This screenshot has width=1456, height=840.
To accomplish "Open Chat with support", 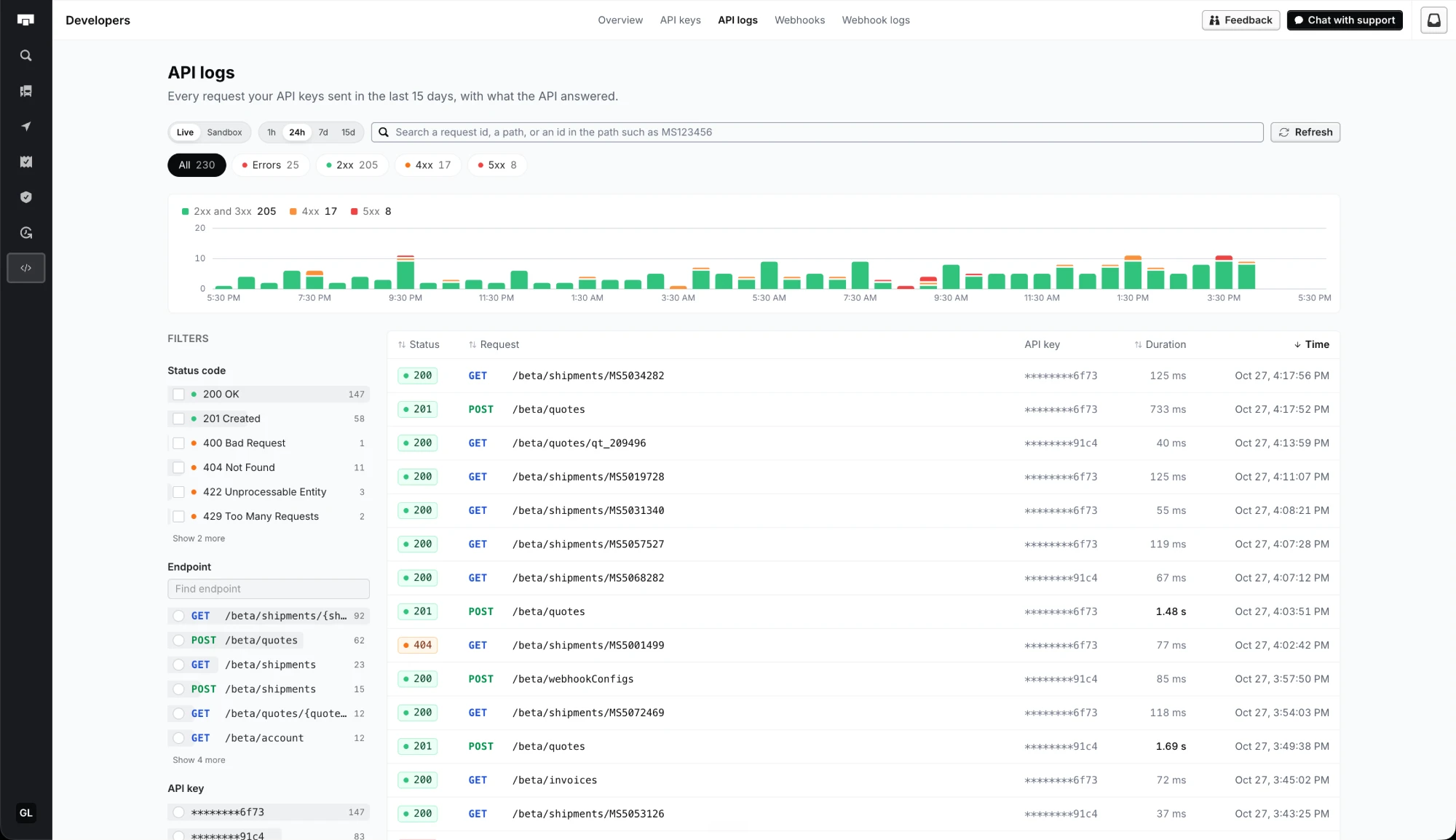I will pos(1345,20).
